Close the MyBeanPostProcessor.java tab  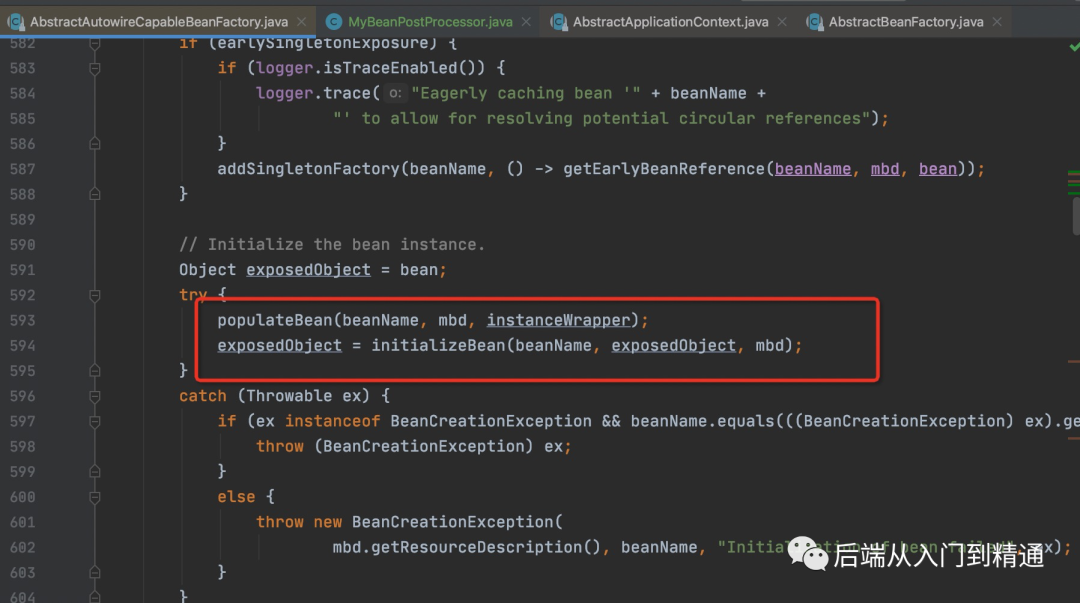526,22
